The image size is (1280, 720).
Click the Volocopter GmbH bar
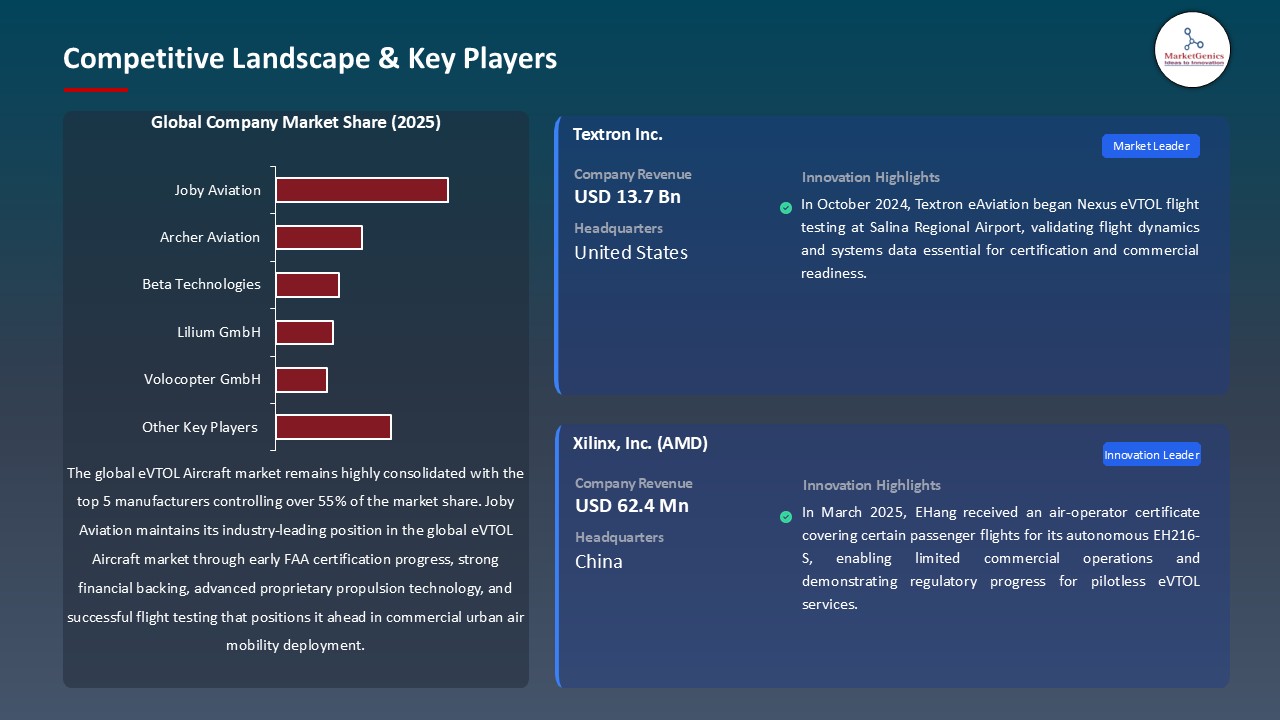(x=301, y=380)
